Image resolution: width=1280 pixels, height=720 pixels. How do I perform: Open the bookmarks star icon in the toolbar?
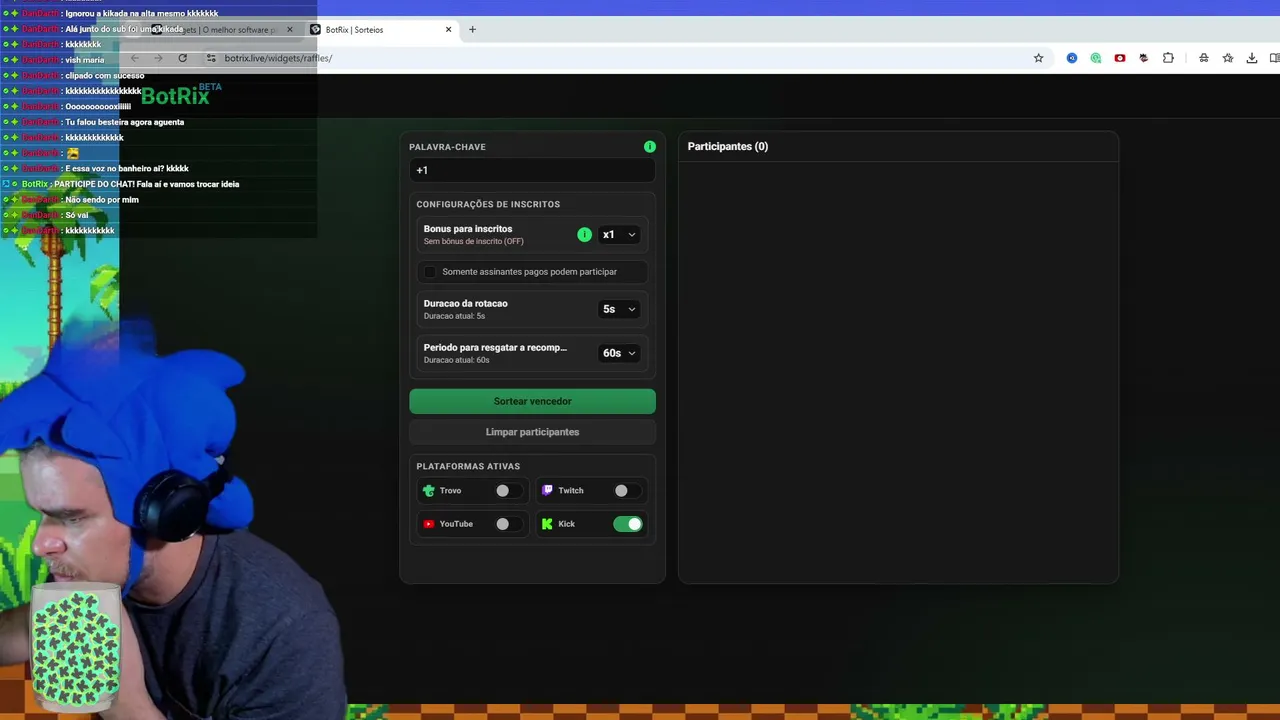point(1228,58)
